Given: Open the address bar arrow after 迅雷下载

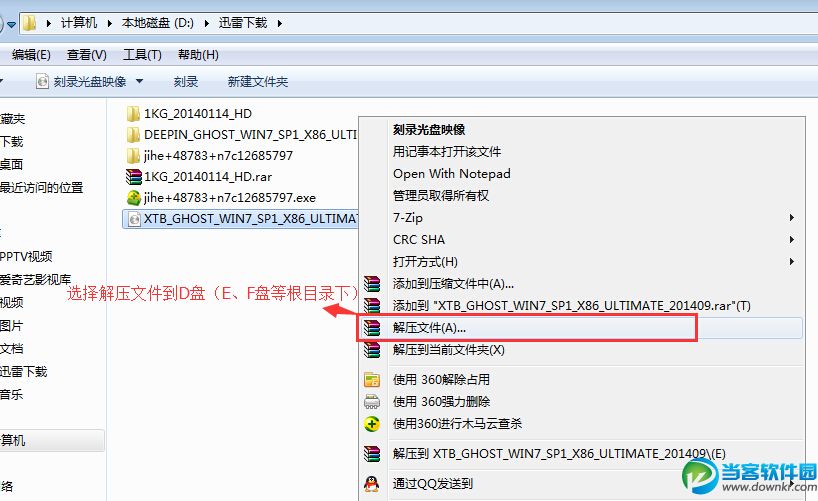Looking at the screenshot, I should pyautogui.click(x=280, y=23).
